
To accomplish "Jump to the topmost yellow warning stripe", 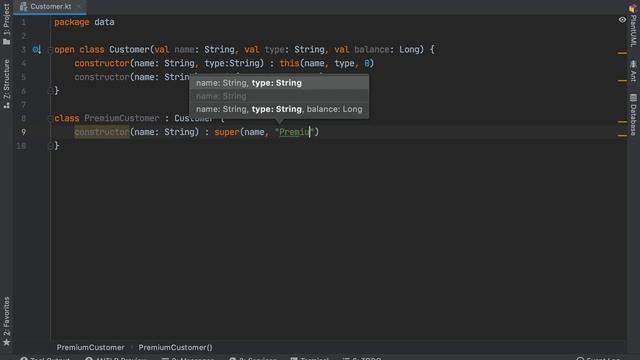I will click(x=622, y=53).
